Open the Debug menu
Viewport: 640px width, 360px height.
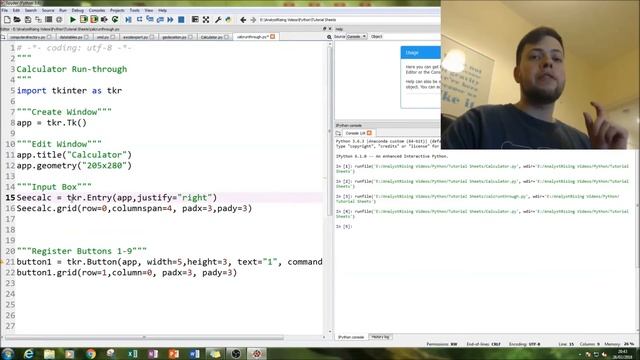pyautogui.click(x=78, y=10)
